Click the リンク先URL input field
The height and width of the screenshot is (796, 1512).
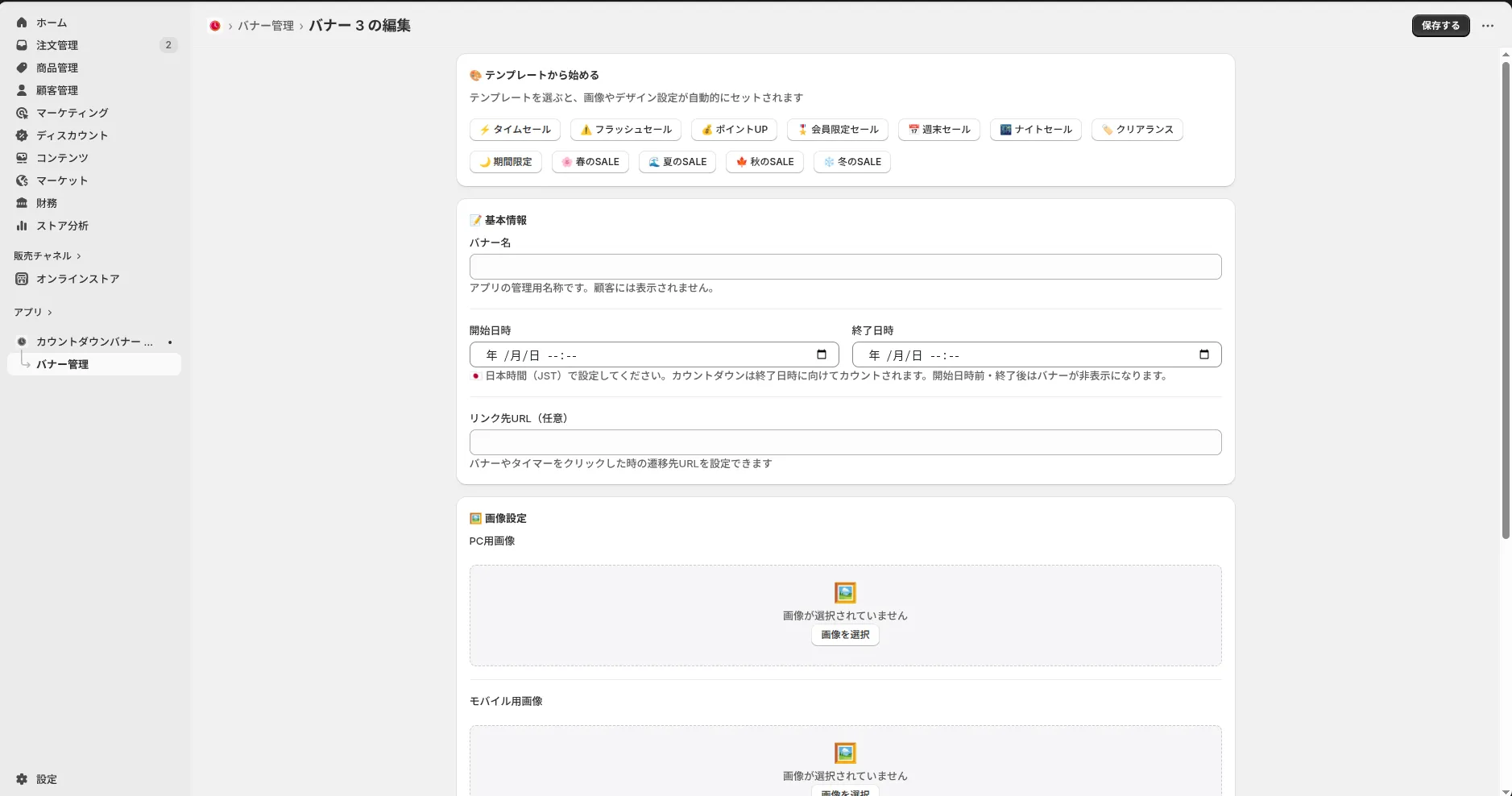pyautogui.click(x=845, y=442)
